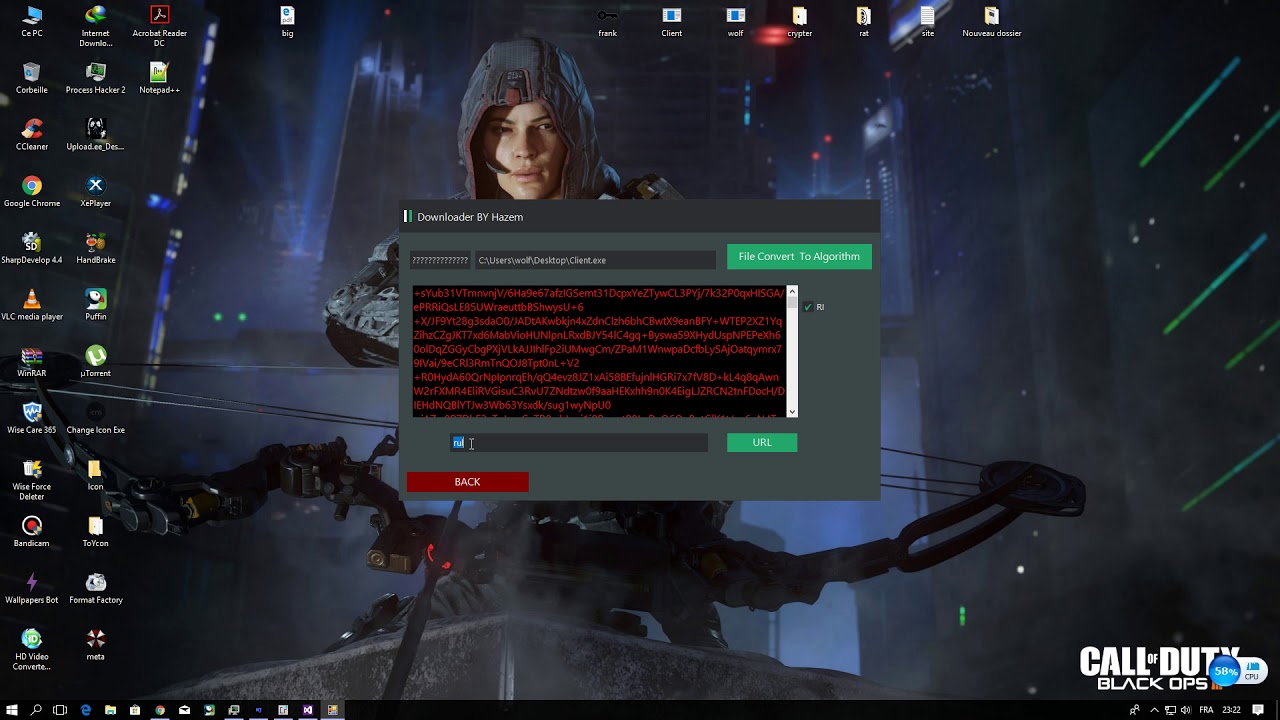Select Change Icon Exe desktop icon
This screenshot has width=1280, height=720.
pyautogui.click(x=96, y=419)
